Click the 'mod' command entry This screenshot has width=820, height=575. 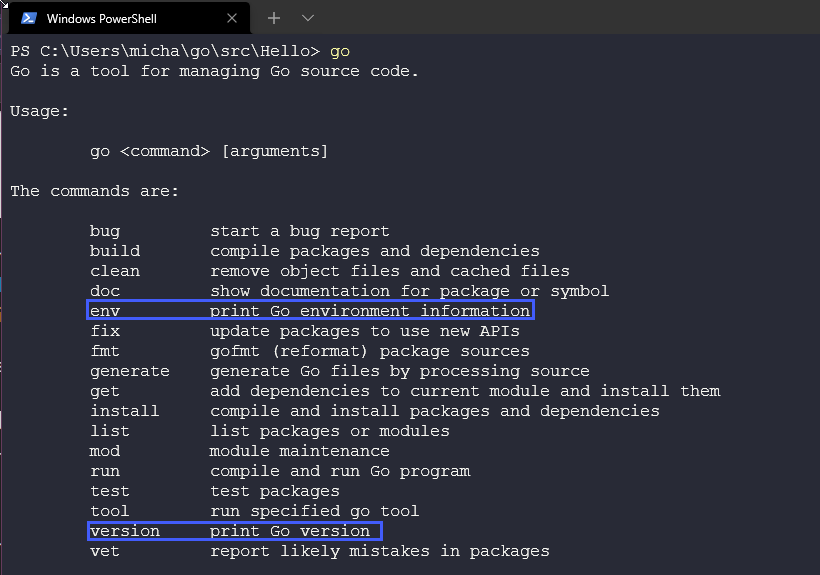coord(105,451)
